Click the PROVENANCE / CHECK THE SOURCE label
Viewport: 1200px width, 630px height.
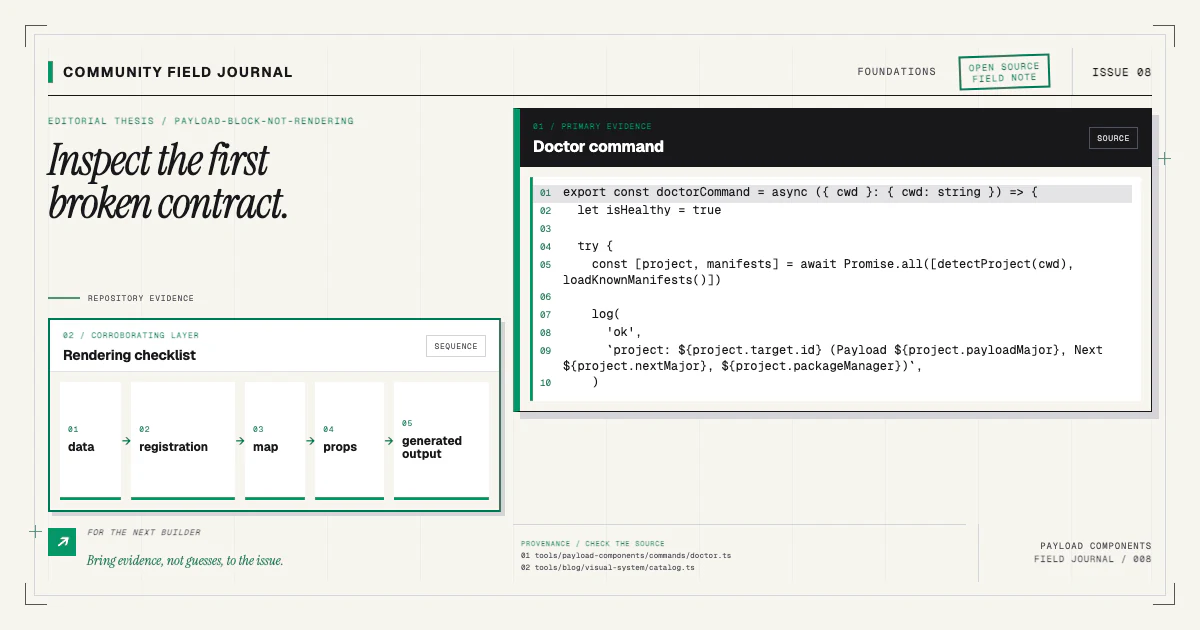point(592,544)
